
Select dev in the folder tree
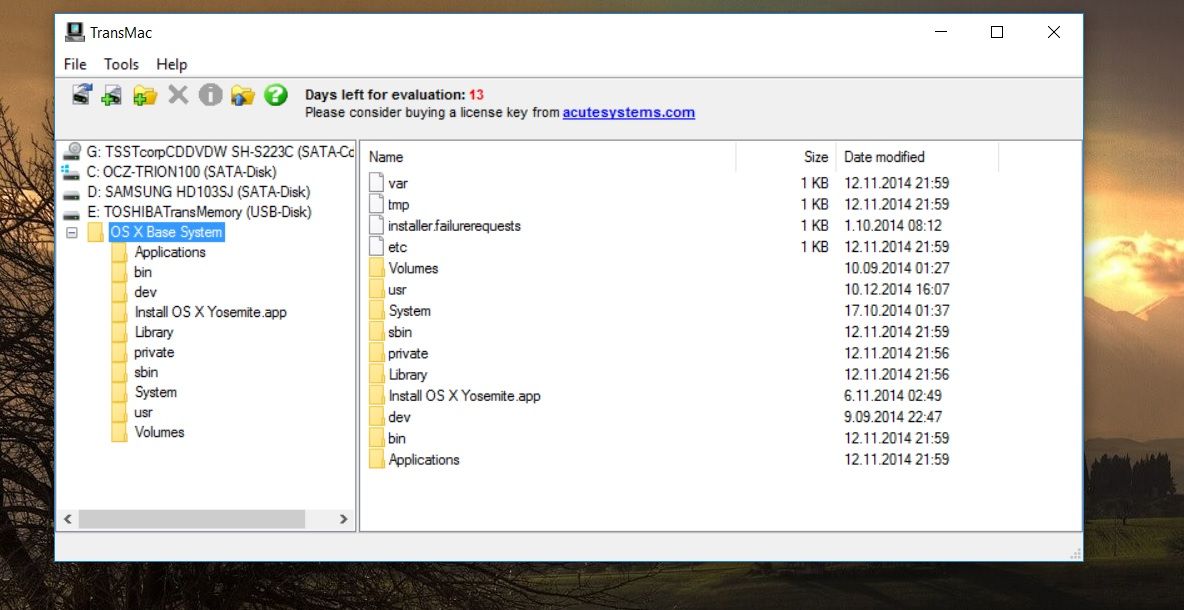(x=146, y=292)
